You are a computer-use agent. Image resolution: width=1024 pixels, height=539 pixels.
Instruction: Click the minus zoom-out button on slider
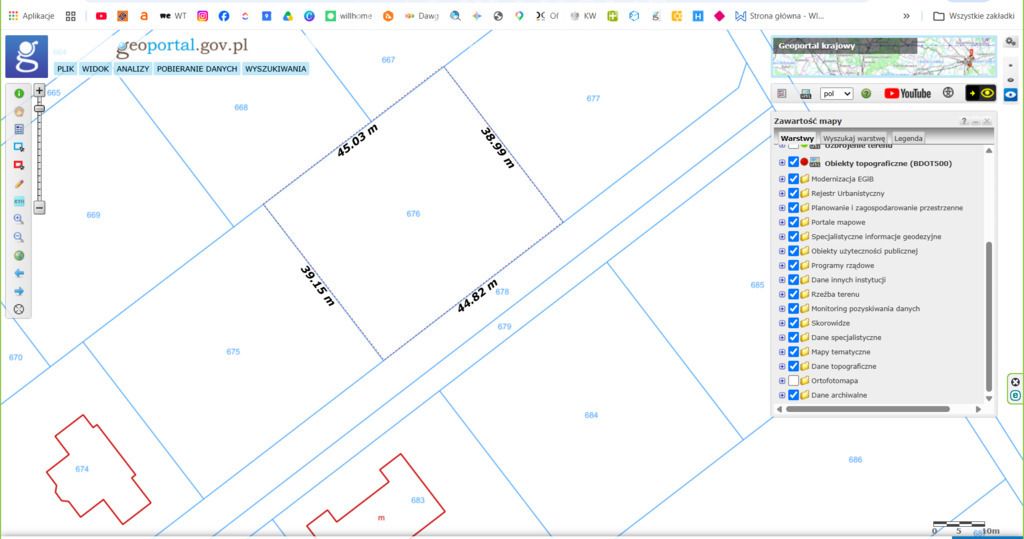tap(39, 208)
